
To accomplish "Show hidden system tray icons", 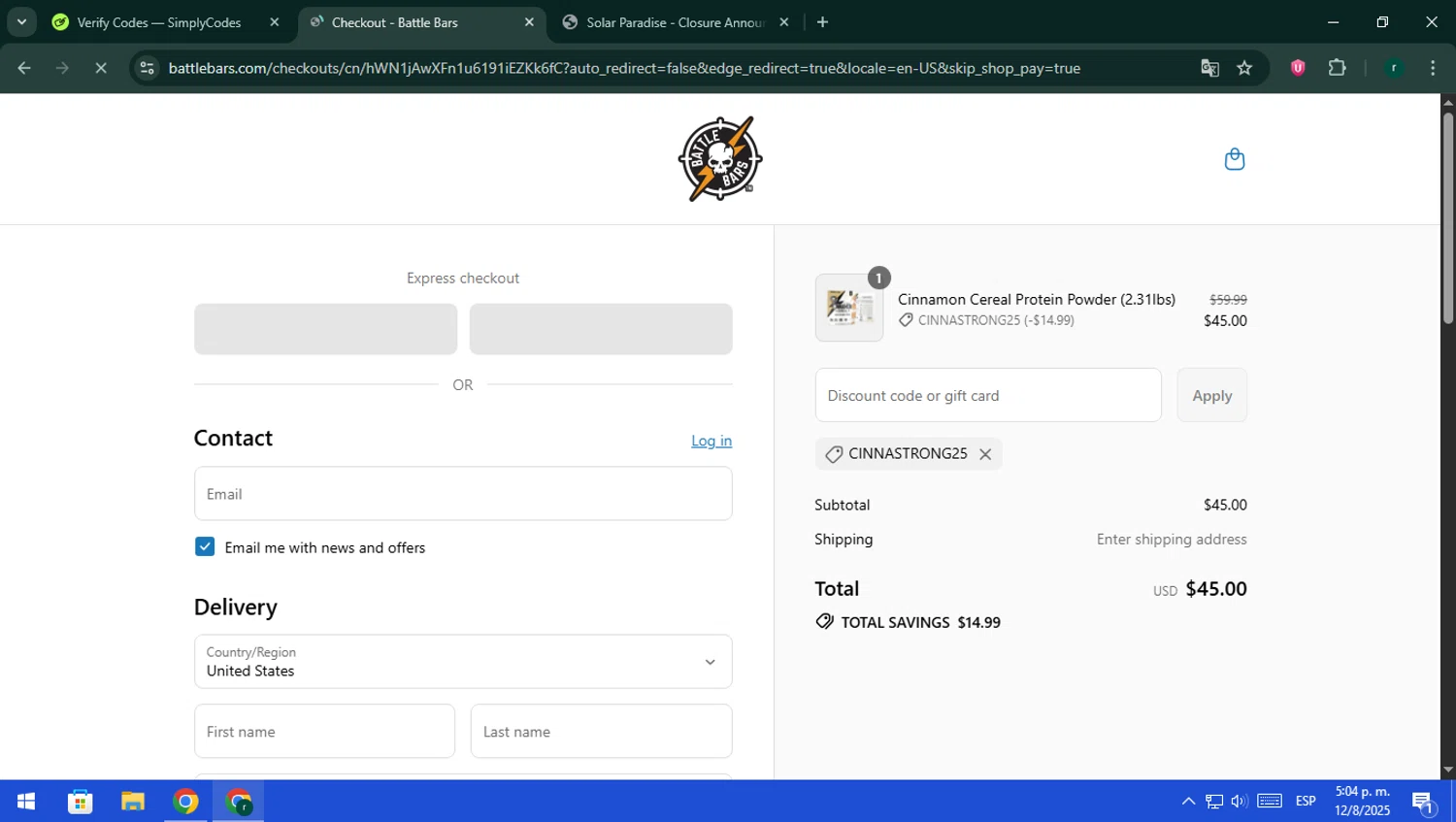I will [1188, 802].
